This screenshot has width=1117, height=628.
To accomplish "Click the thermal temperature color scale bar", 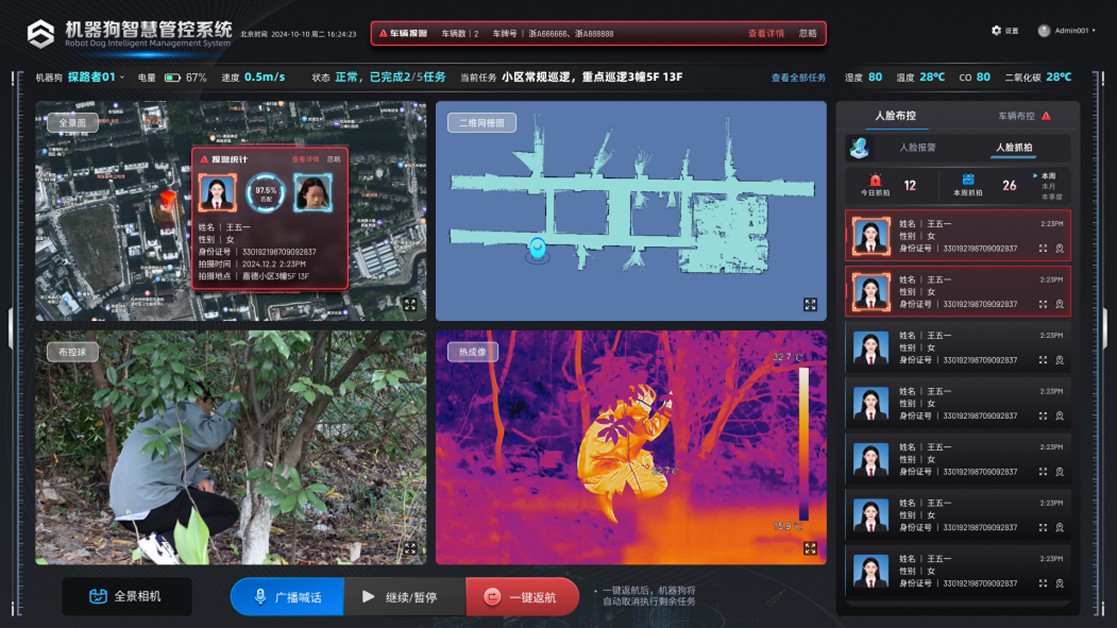I will point(804,443).
